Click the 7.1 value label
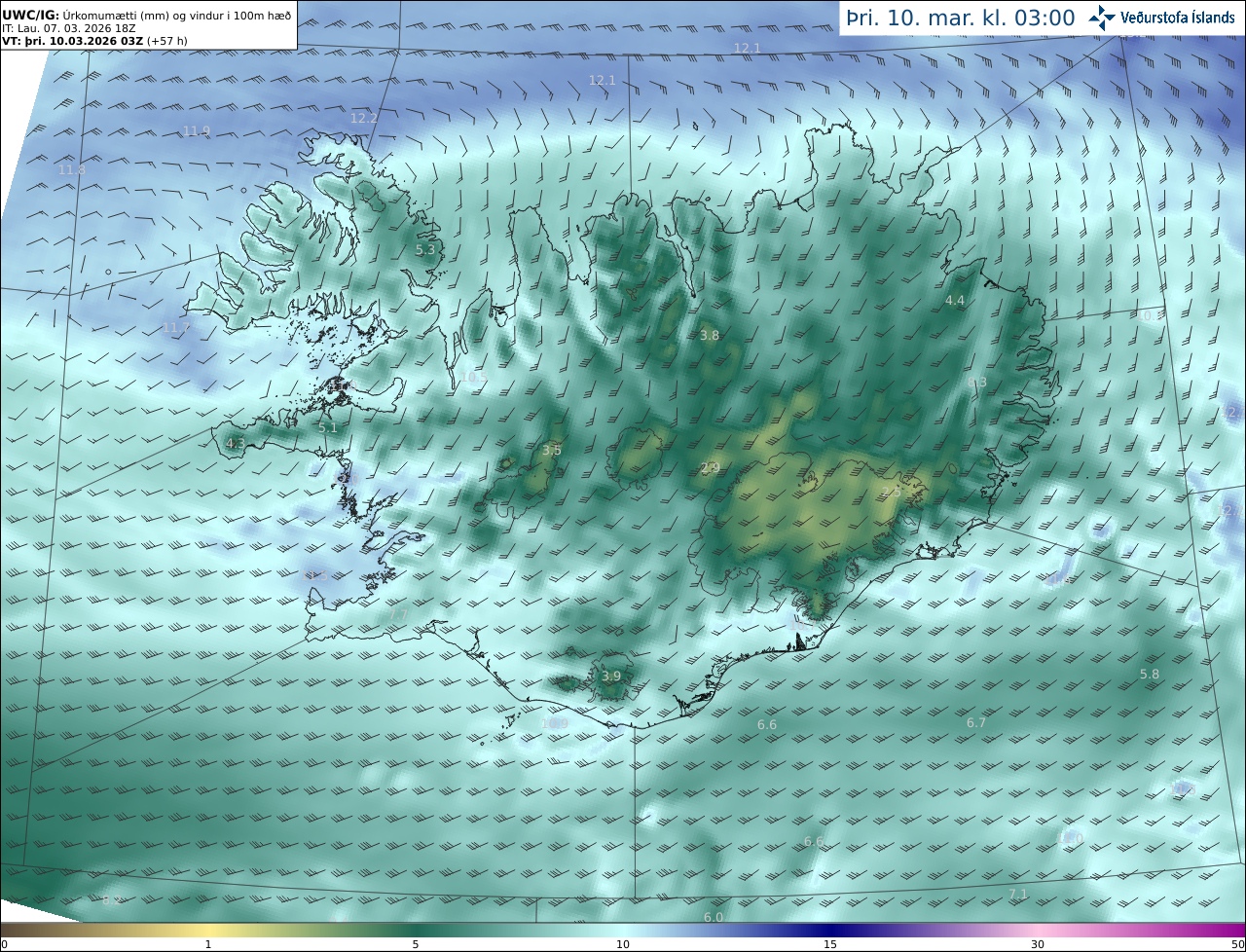This screenshot has width=1246, height=952. [1017, 894]
